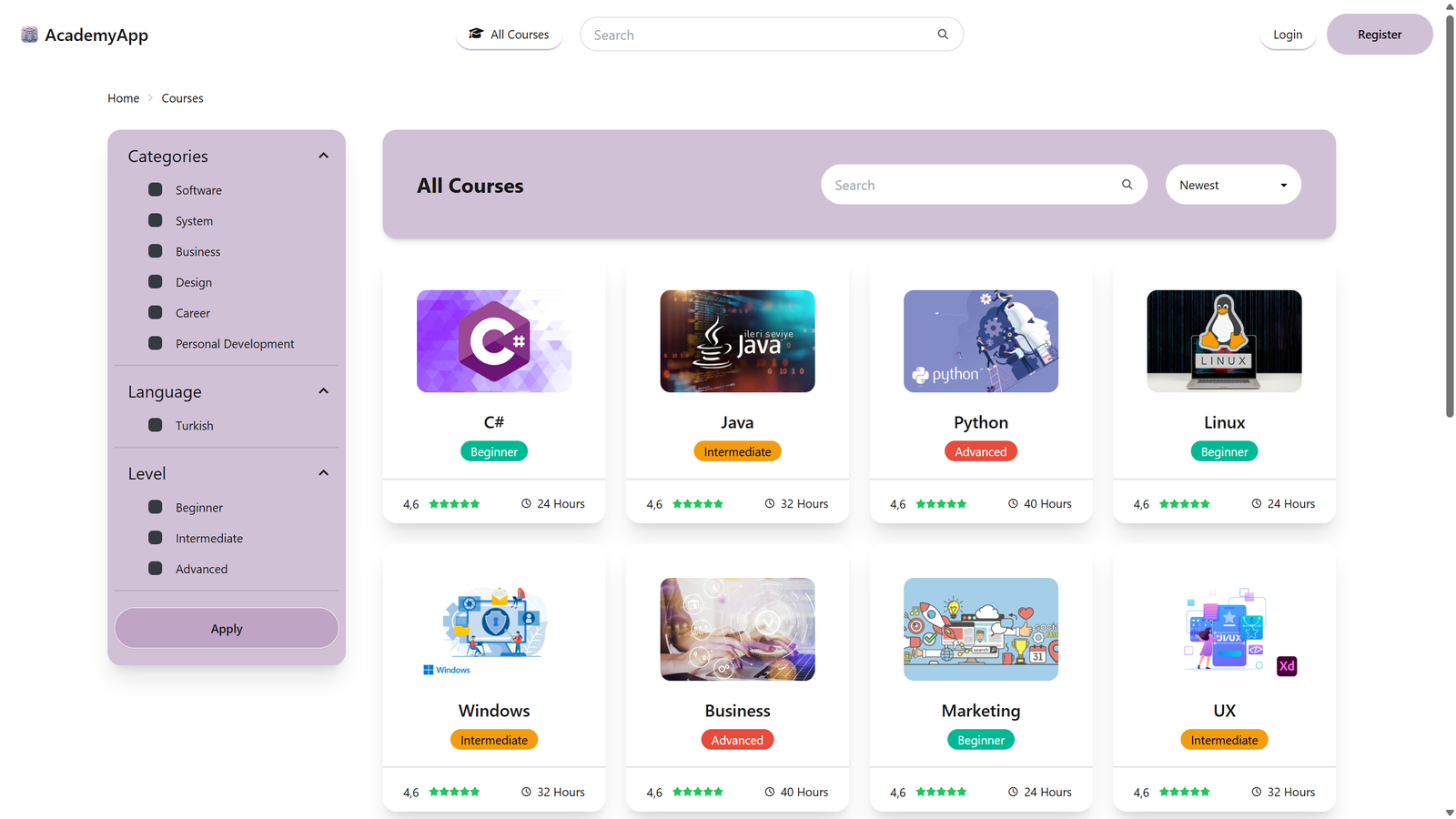
Task: Enable the Turkish language filter checkbox
Action: click(x=156, y=425)
